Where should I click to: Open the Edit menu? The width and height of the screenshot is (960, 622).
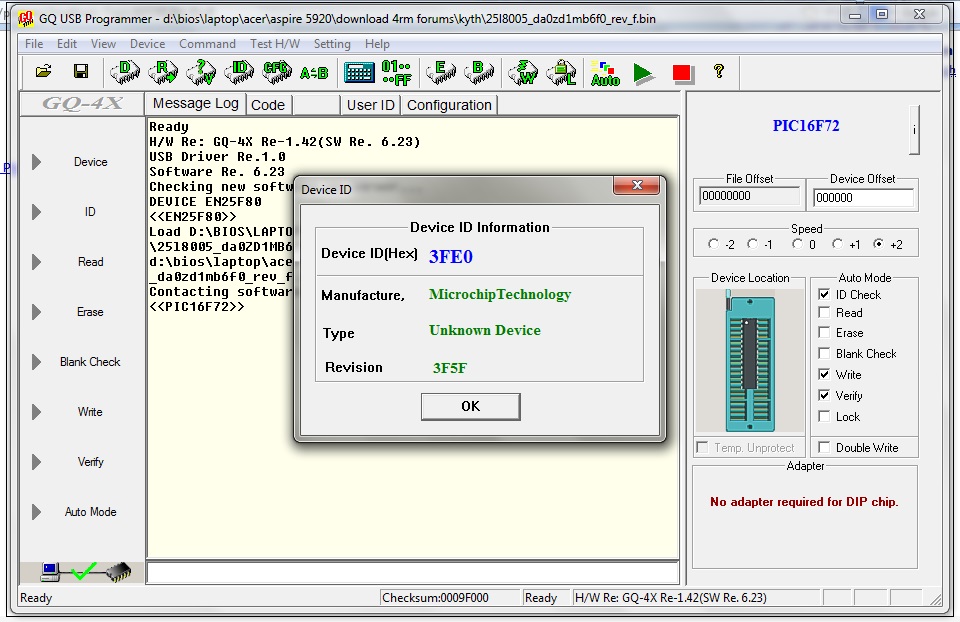coord(67,44)
